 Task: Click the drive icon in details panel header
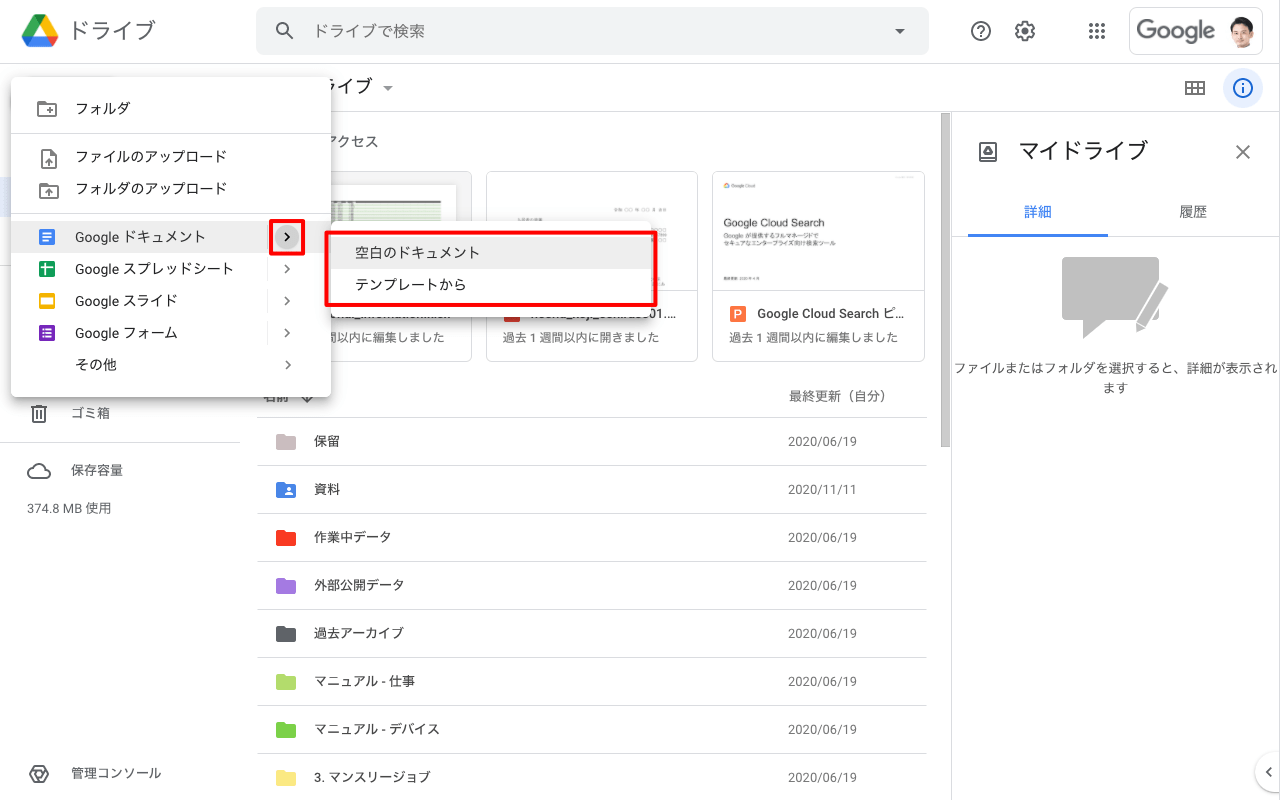[x=988, y=152]
